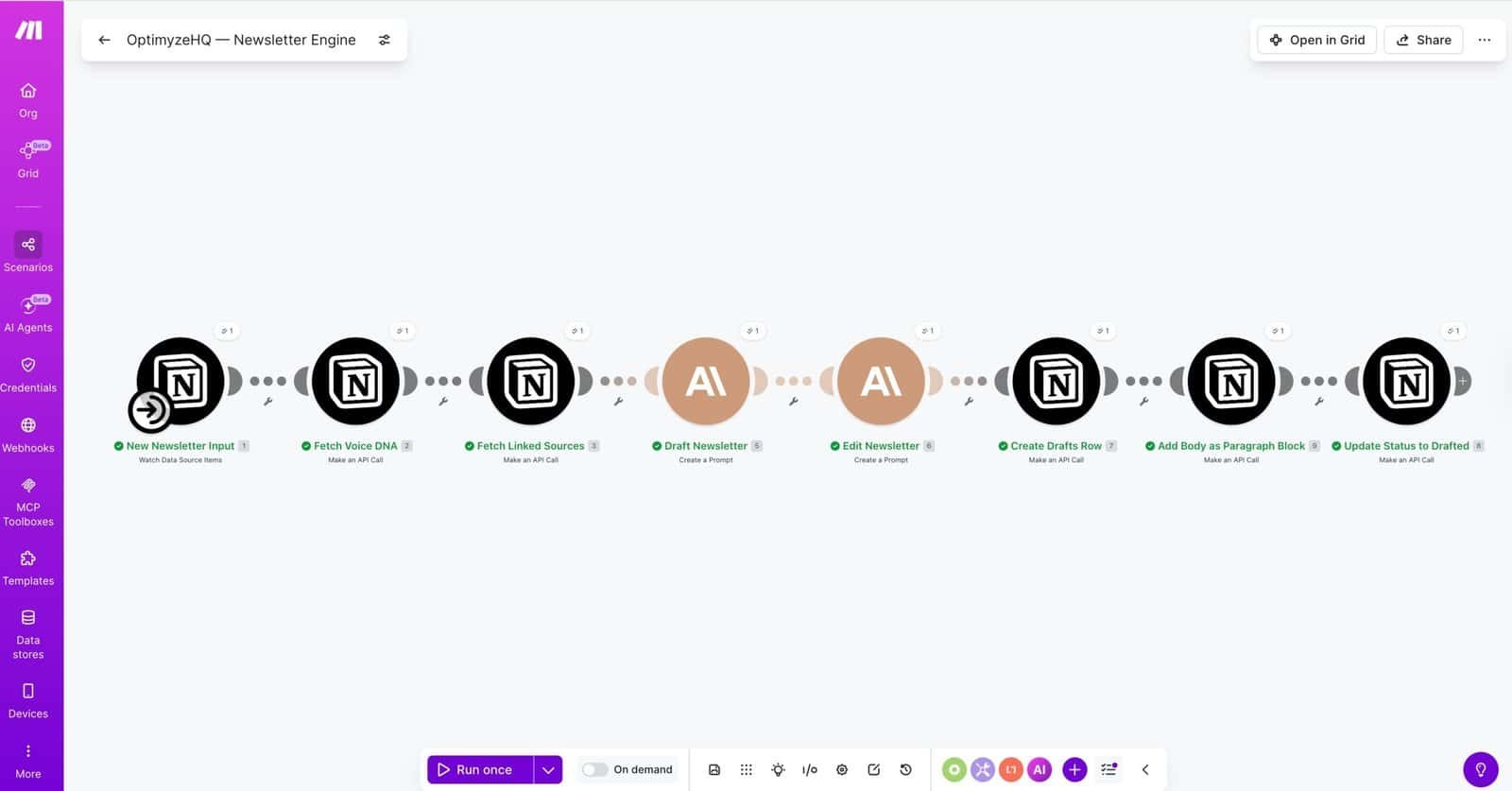Open the Create Drafts Row module
Viewport: 1512px width, 791px height.
(x=1057, y=381)
